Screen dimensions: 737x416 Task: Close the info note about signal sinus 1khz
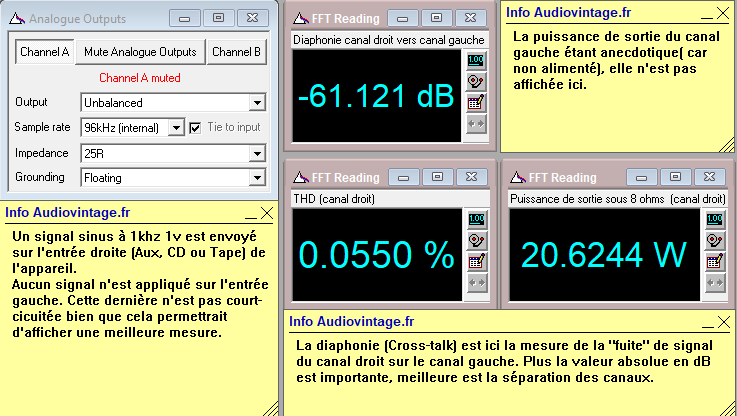click(x=267, y=213)
